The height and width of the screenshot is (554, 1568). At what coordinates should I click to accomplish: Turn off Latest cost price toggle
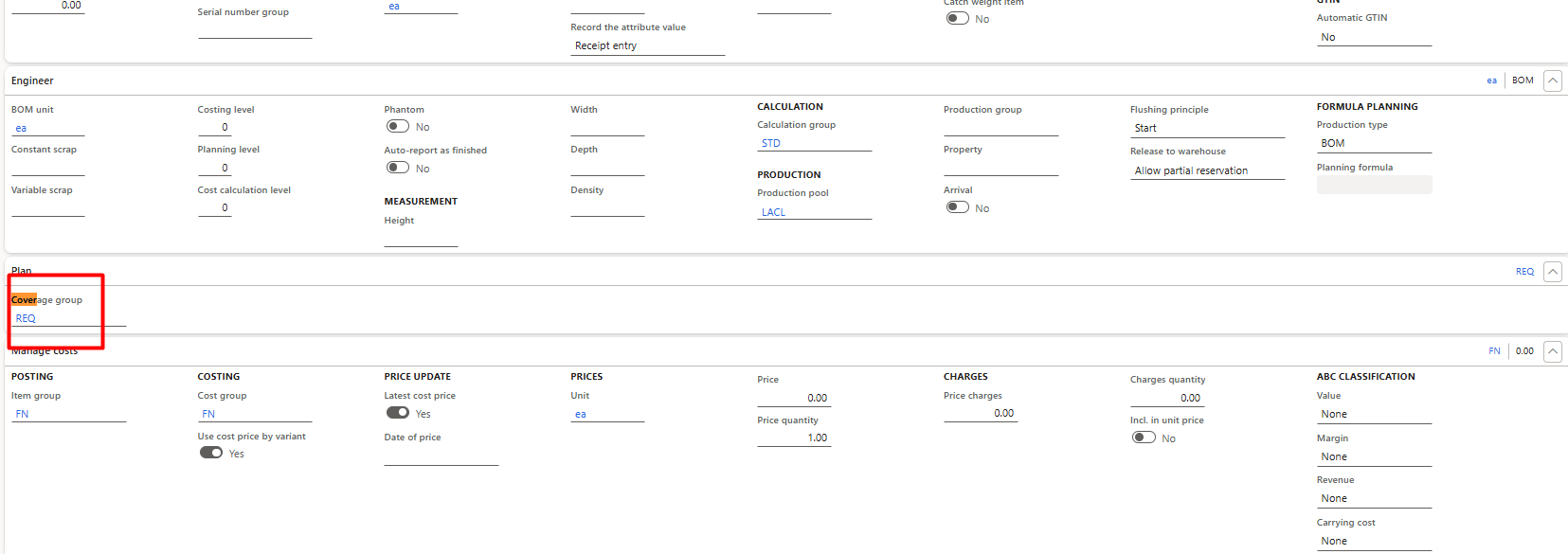(398, 413)
